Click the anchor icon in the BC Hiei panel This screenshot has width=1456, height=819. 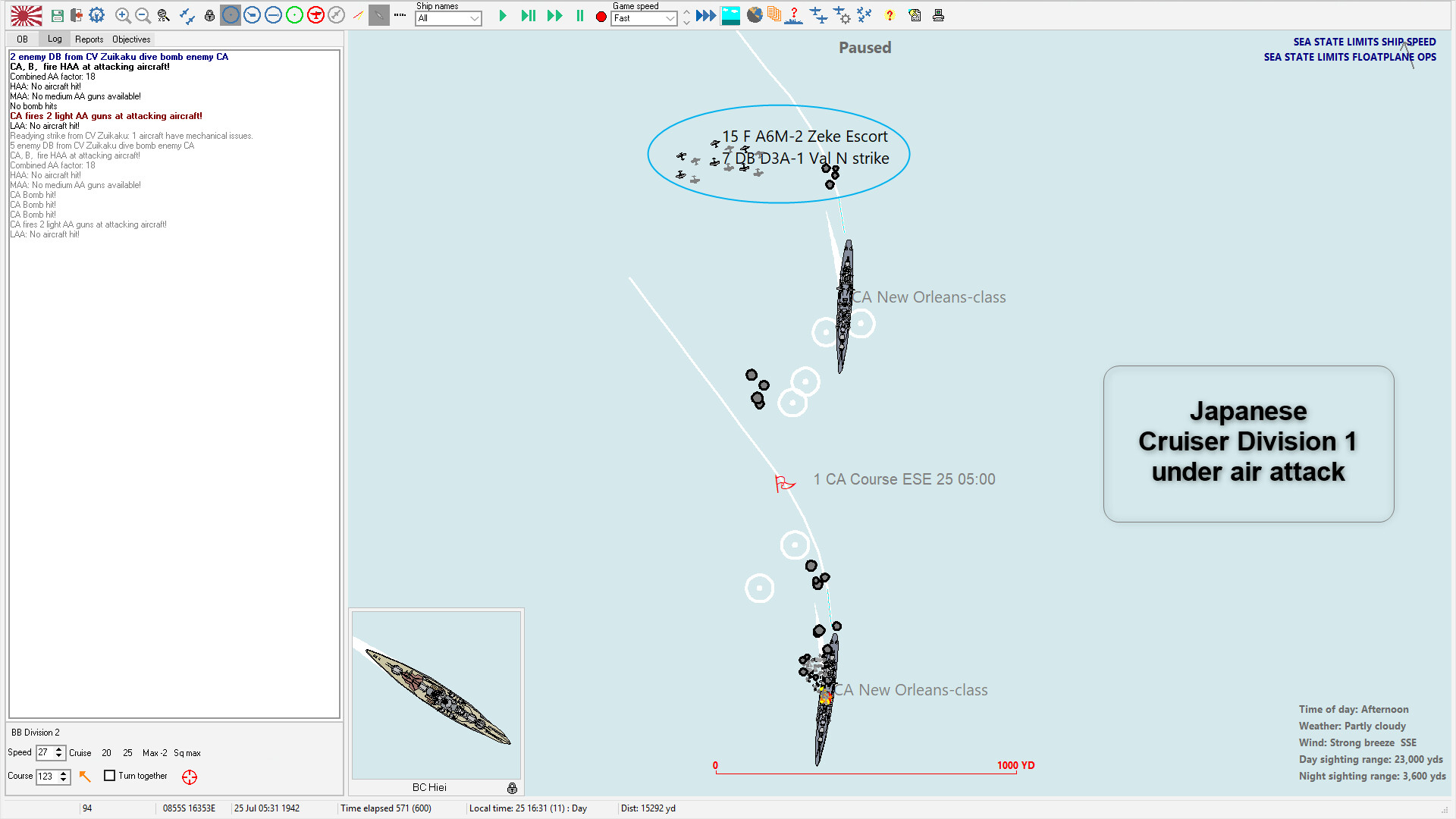click(x=513, y=788)
